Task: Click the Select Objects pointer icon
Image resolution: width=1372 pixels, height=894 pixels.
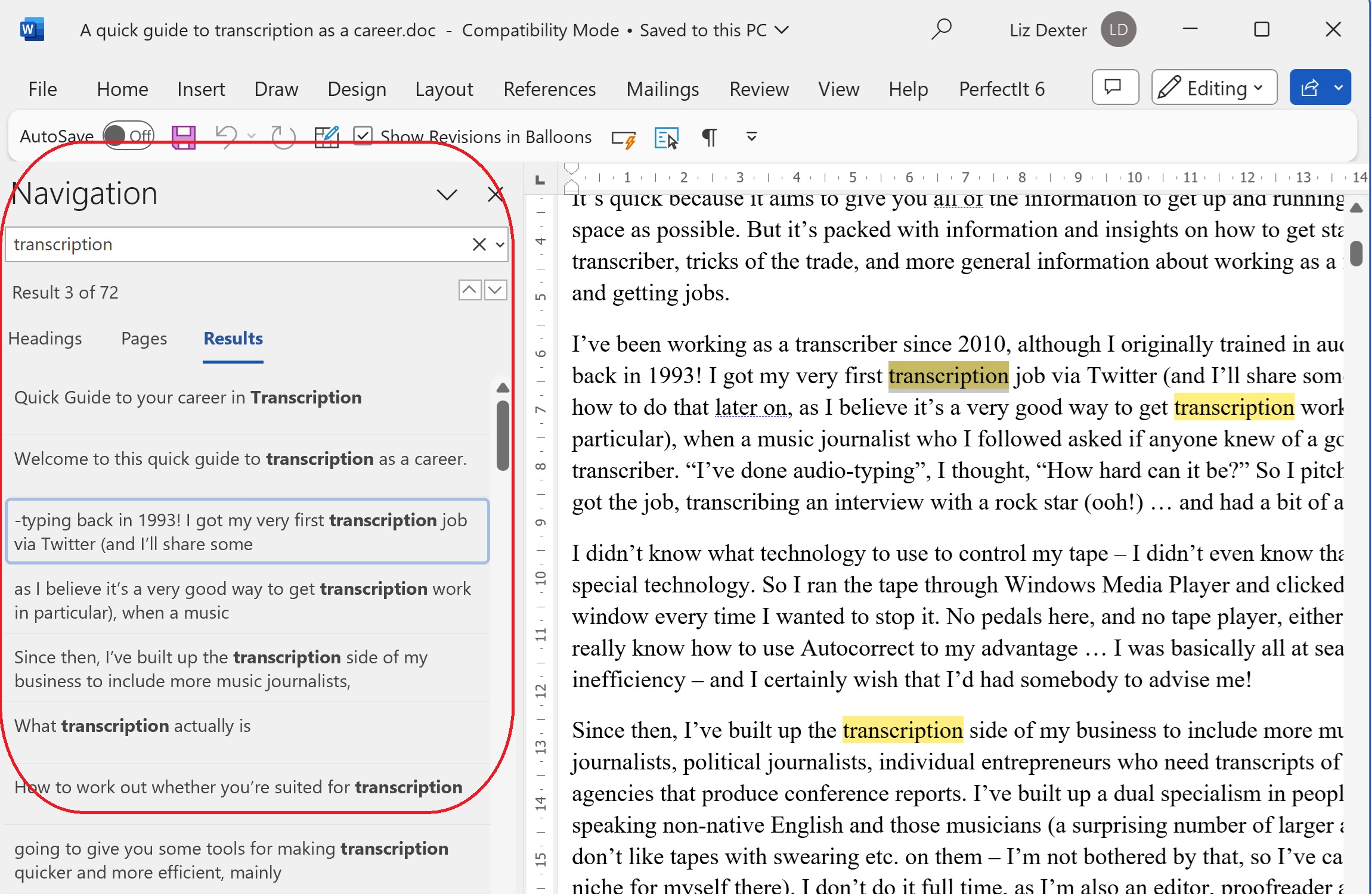Action: coord(666,137)
